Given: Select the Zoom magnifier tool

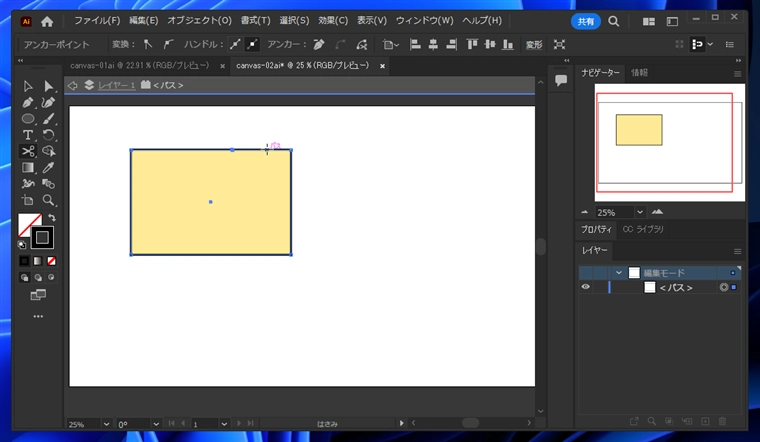Looking at the screenshot, I should pos(48,200).
